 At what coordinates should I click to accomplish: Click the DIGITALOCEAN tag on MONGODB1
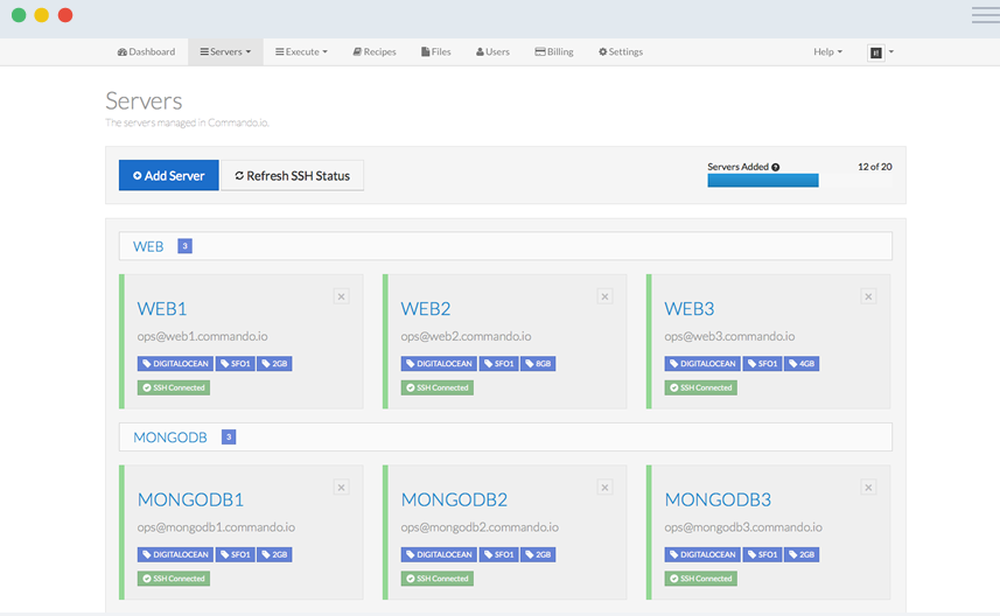[175, 555]
